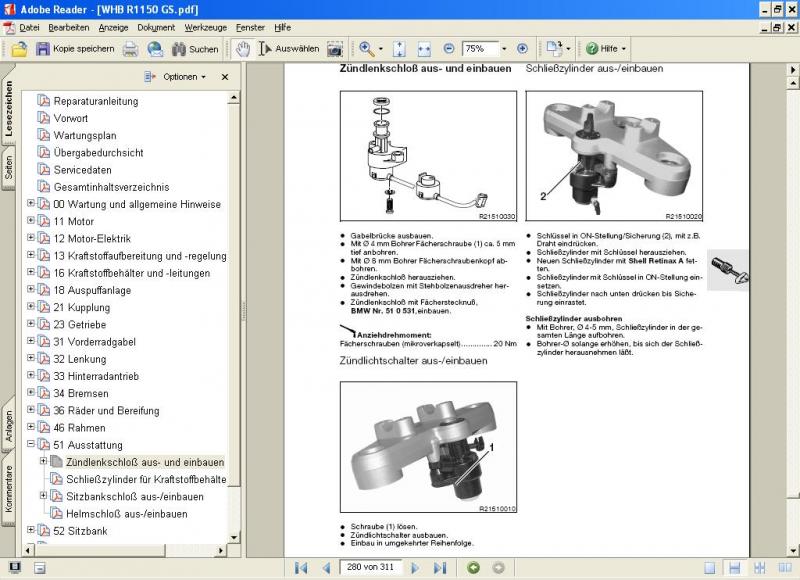Open the Fenster menu
The image size is (800, 580).
pyautogui.click(x=250, y=28)
